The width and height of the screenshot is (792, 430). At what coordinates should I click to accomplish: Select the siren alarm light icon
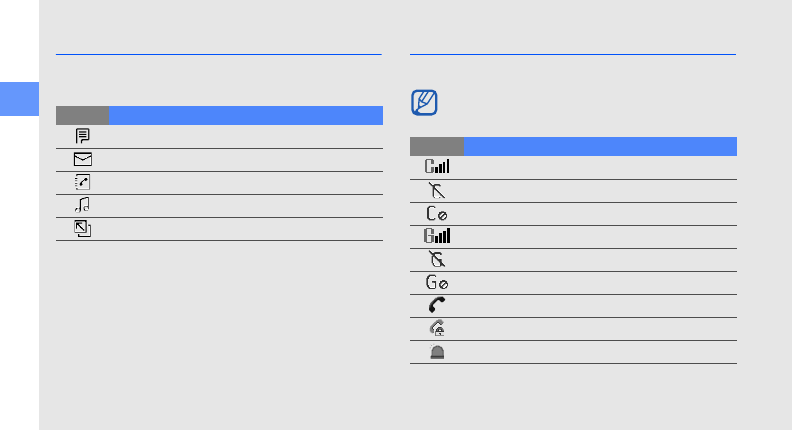coord(437,351)
